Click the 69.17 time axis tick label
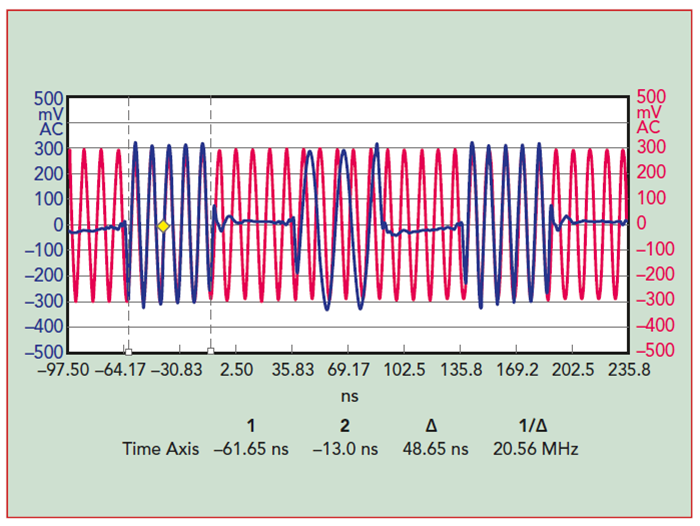The height and width of the screenshot is (526, 700). (x=349, y=369)
